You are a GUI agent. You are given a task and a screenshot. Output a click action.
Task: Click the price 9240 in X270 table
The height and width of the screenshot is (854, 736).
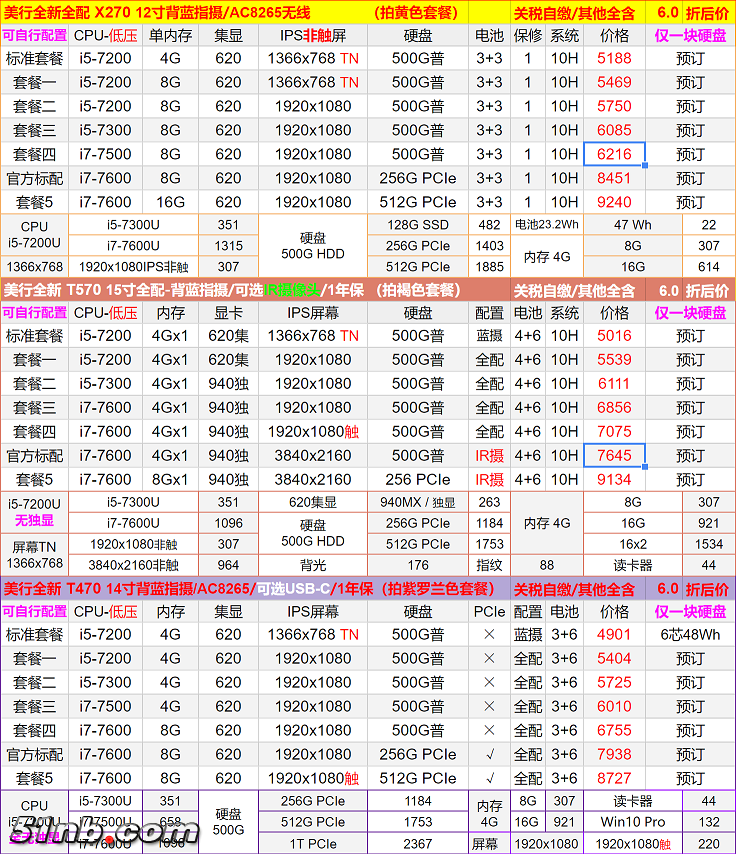click(614, 201)
